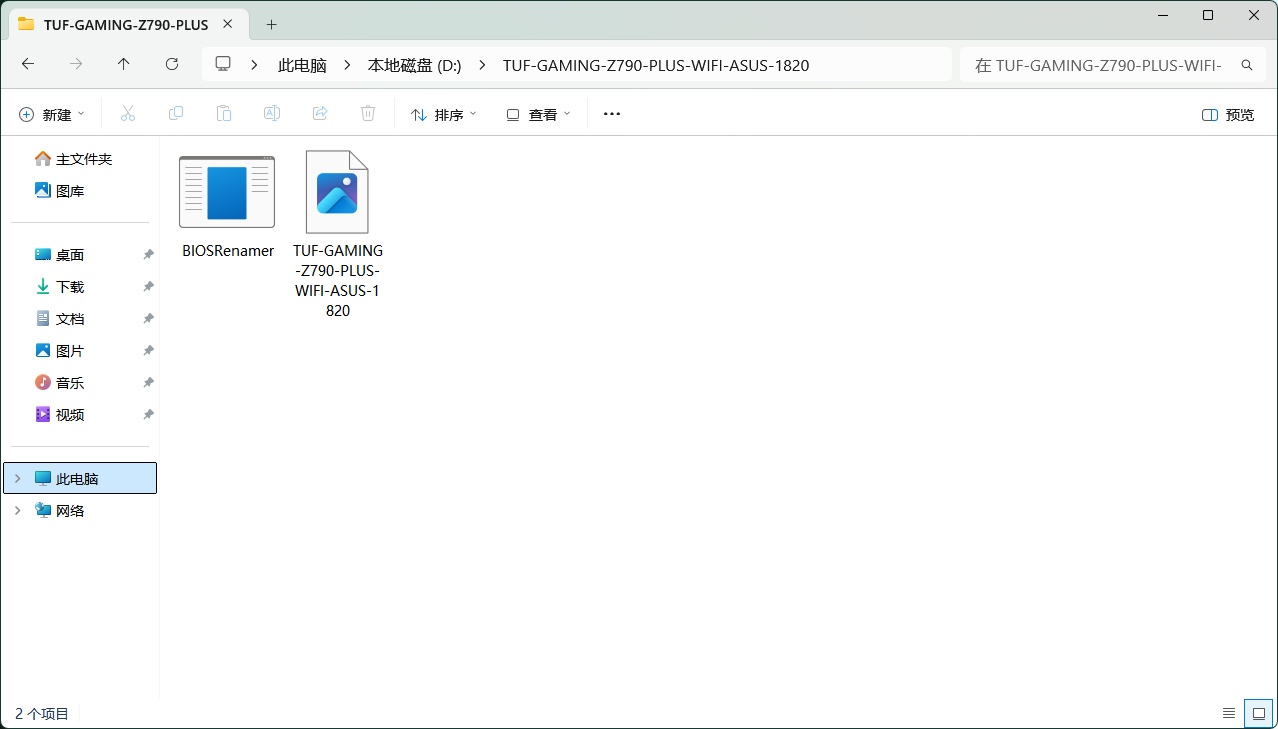Expand the 此电脑 tree node

(x=17, y=478)
